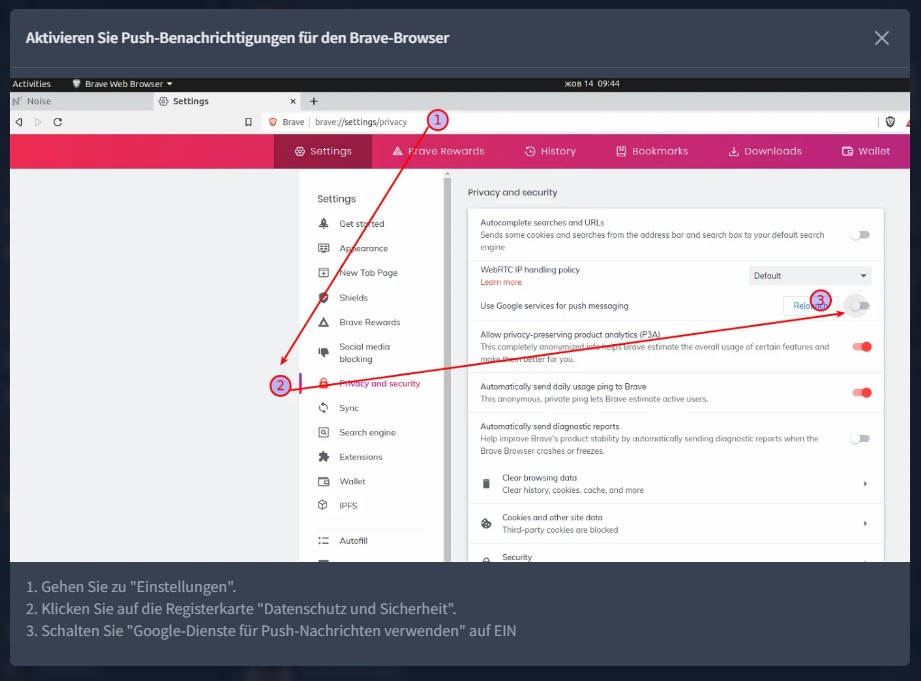Click the reload page icon
Viewport: 921px width, 681px height.
tap(58, 122)
